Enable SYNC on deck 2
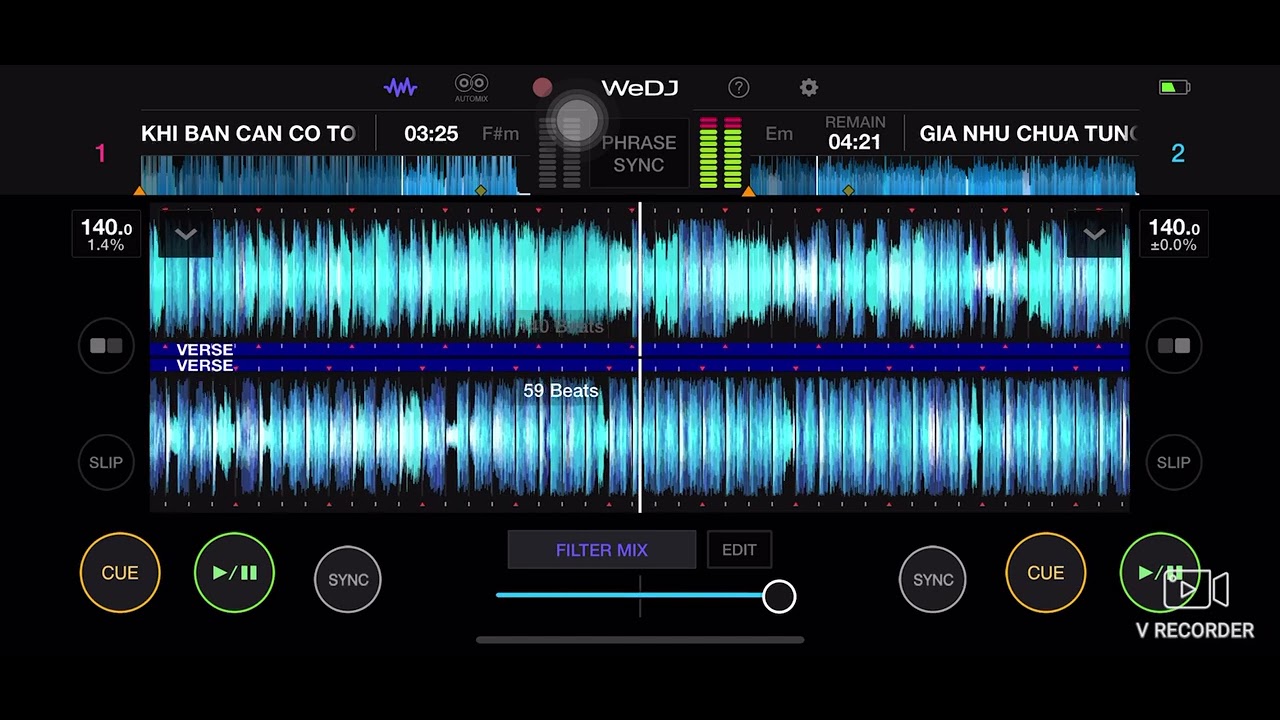 (x=933, y=579)
